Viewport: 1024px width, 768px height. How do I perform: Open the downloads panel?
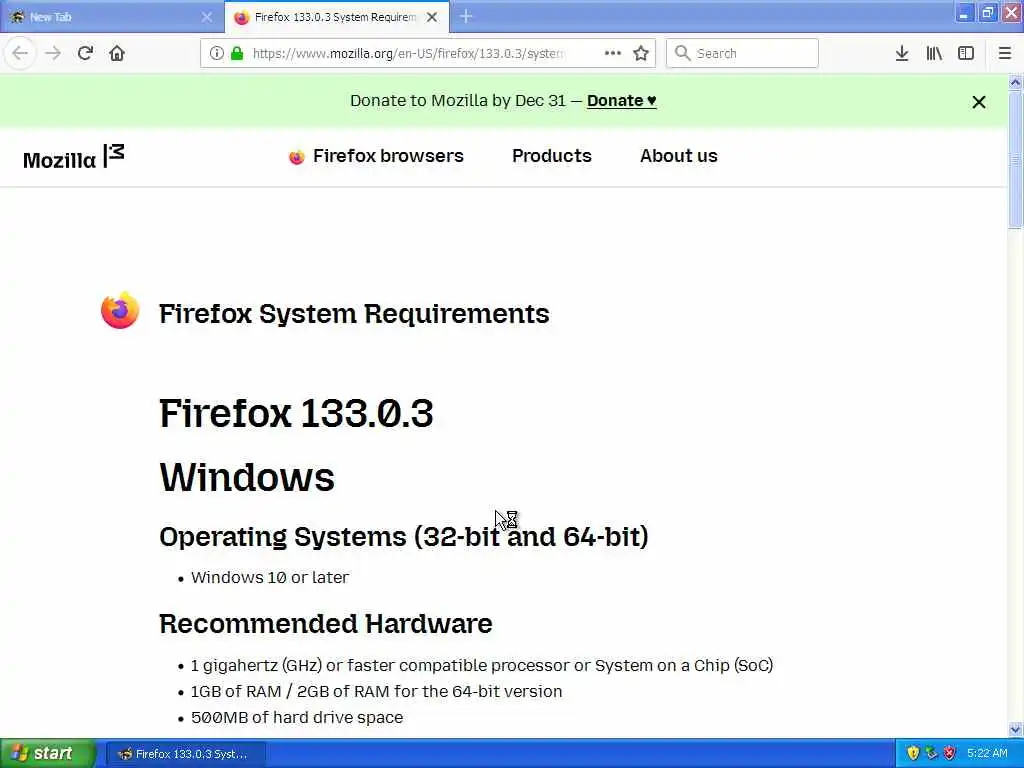pos(902,53)
